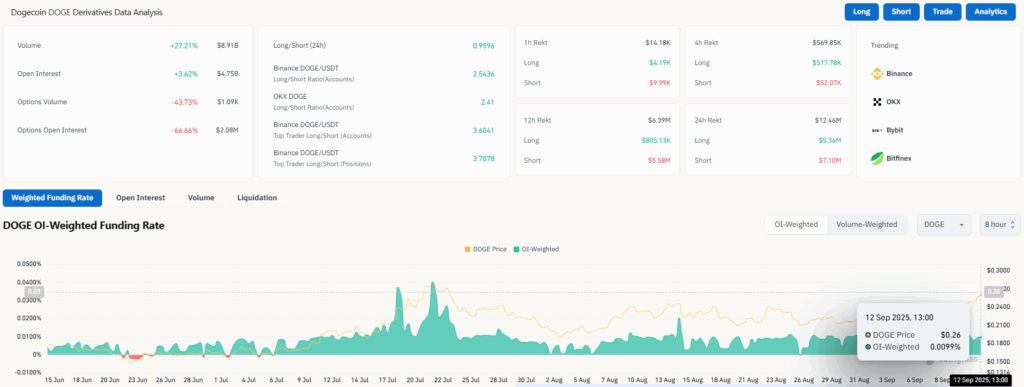Click the Long button
The height and width of the screenshot is (387, 1024).
pos(861,12)
